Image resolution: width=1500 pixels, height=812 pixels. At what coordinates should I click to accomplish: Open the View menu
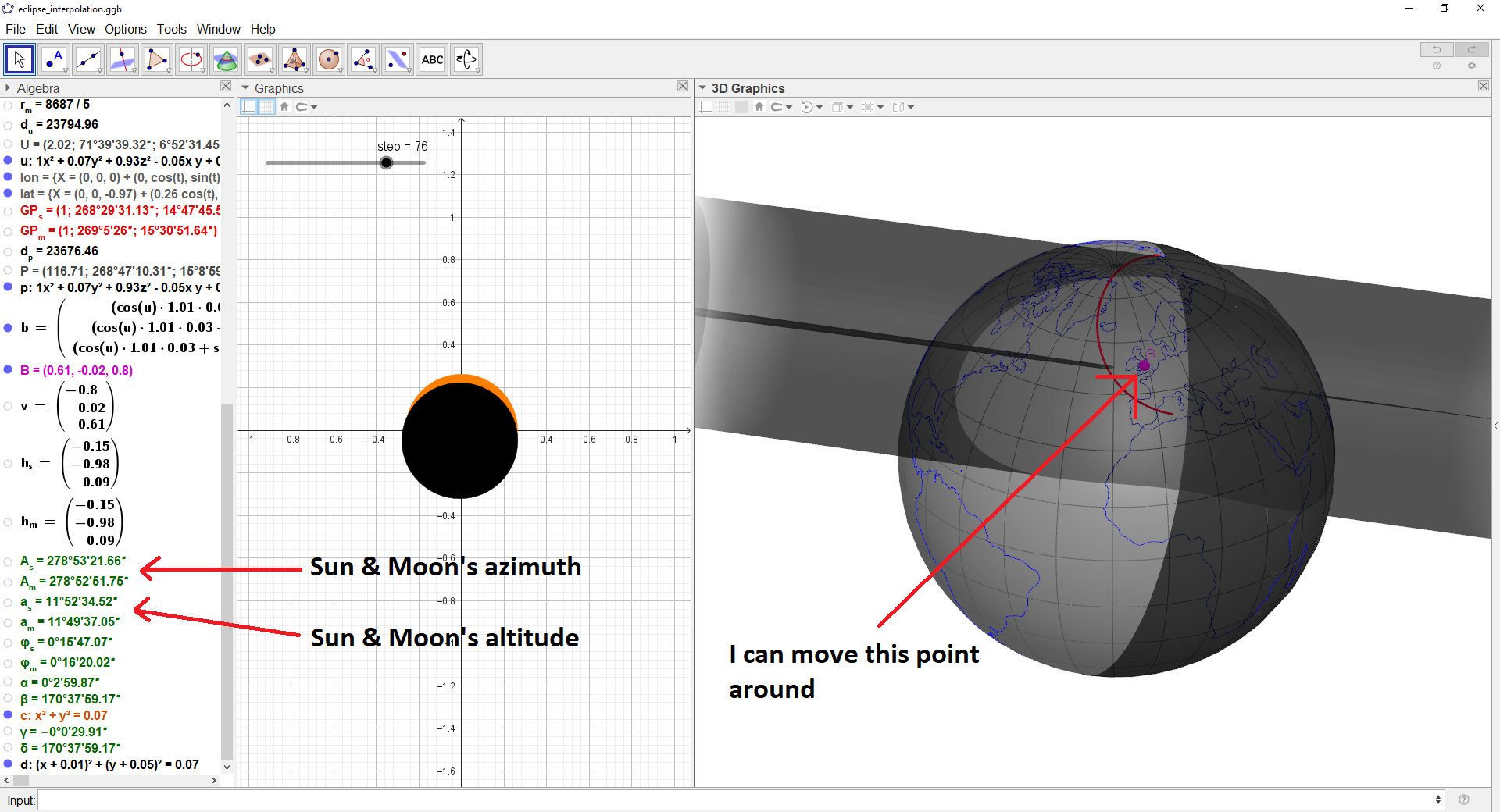81,29
